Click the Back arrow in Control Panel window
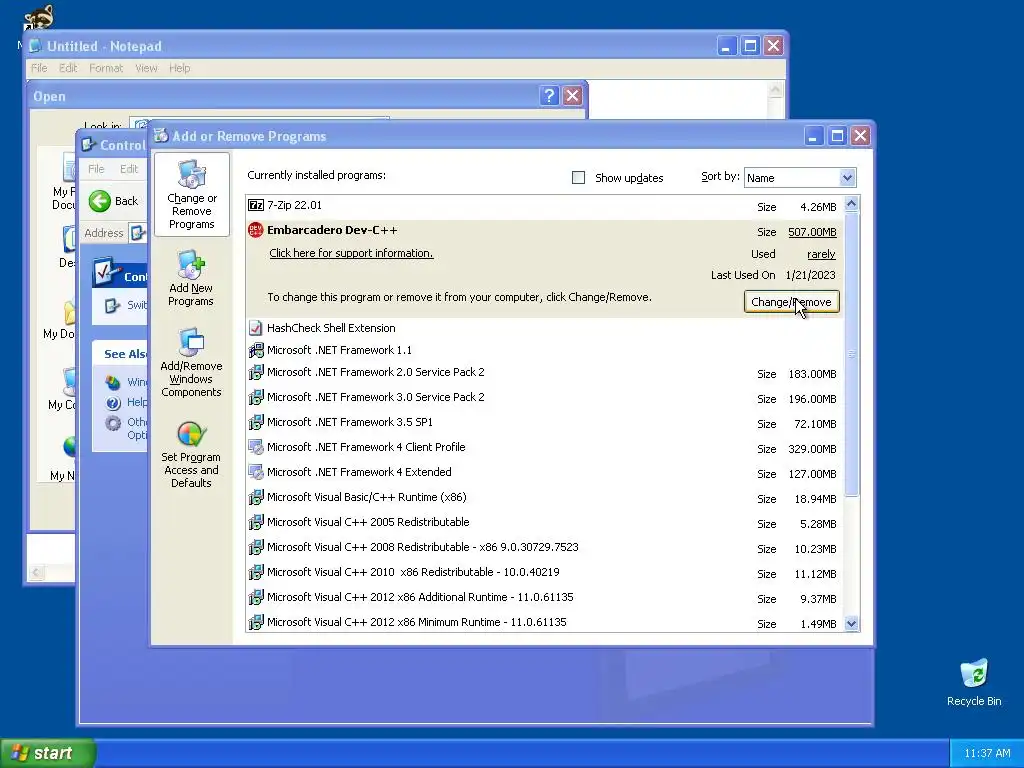Viewport: 1024px width, 768px height. coord(100,201)
